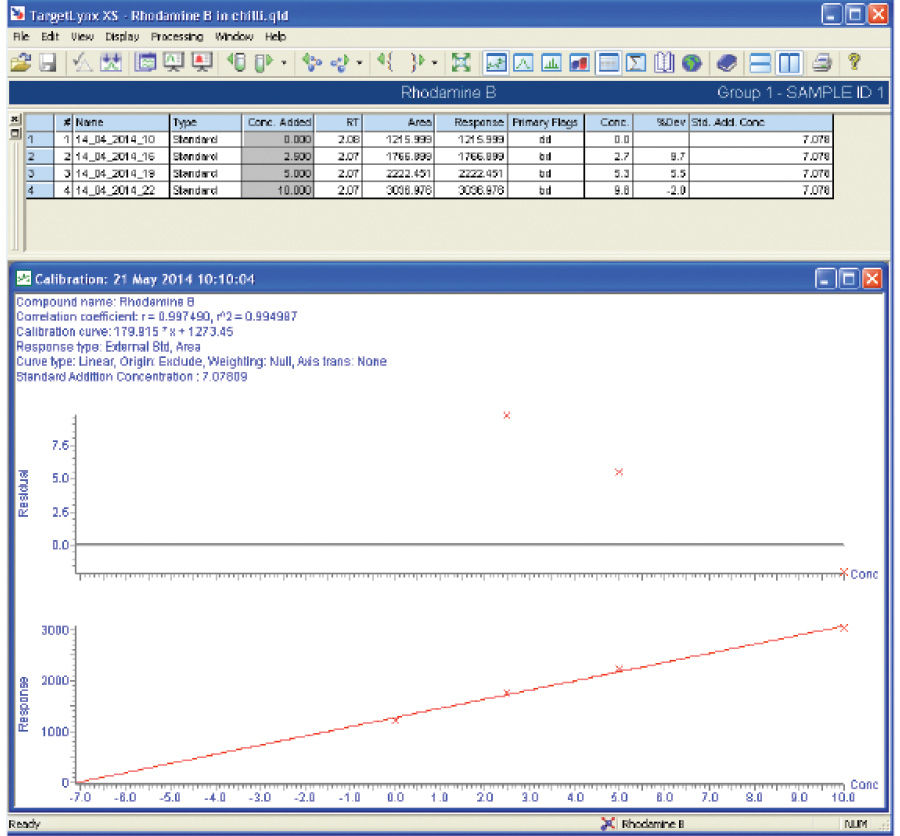Click the first monitor report icon

[x=145, y=62]
